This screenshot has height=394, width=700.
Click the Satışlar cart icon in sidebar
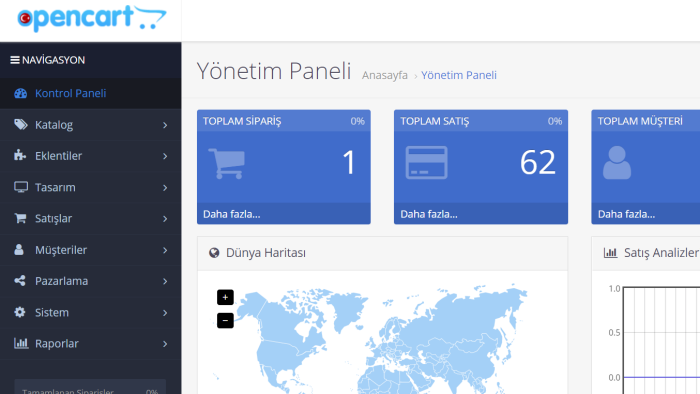point(20,218)
